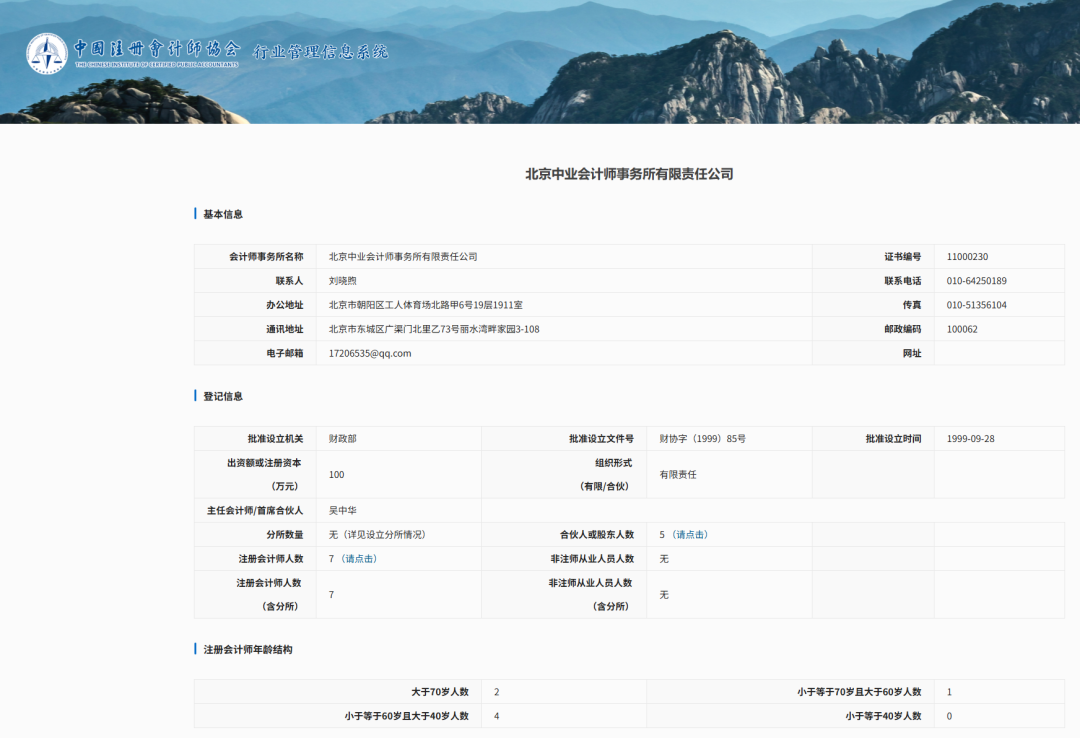Click the 小于等于70岁且大于60岁人数 label

click(859, 691)
